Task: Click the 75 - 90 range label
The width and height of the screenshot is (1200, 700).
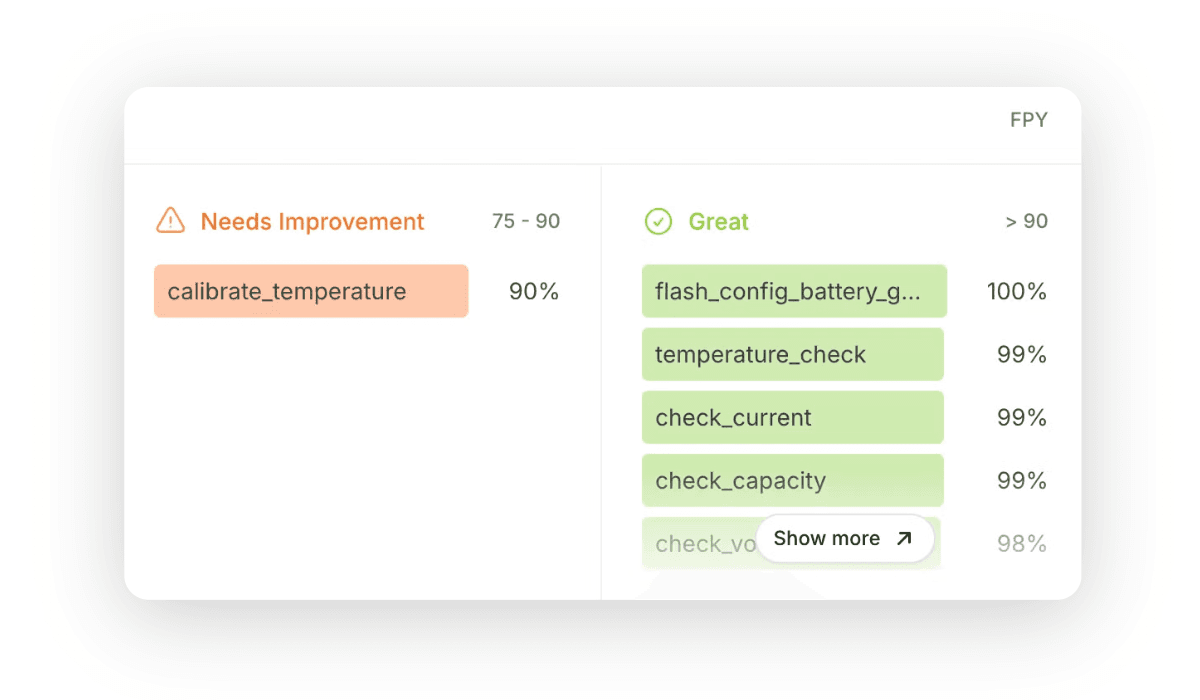Action: point(525,221)
